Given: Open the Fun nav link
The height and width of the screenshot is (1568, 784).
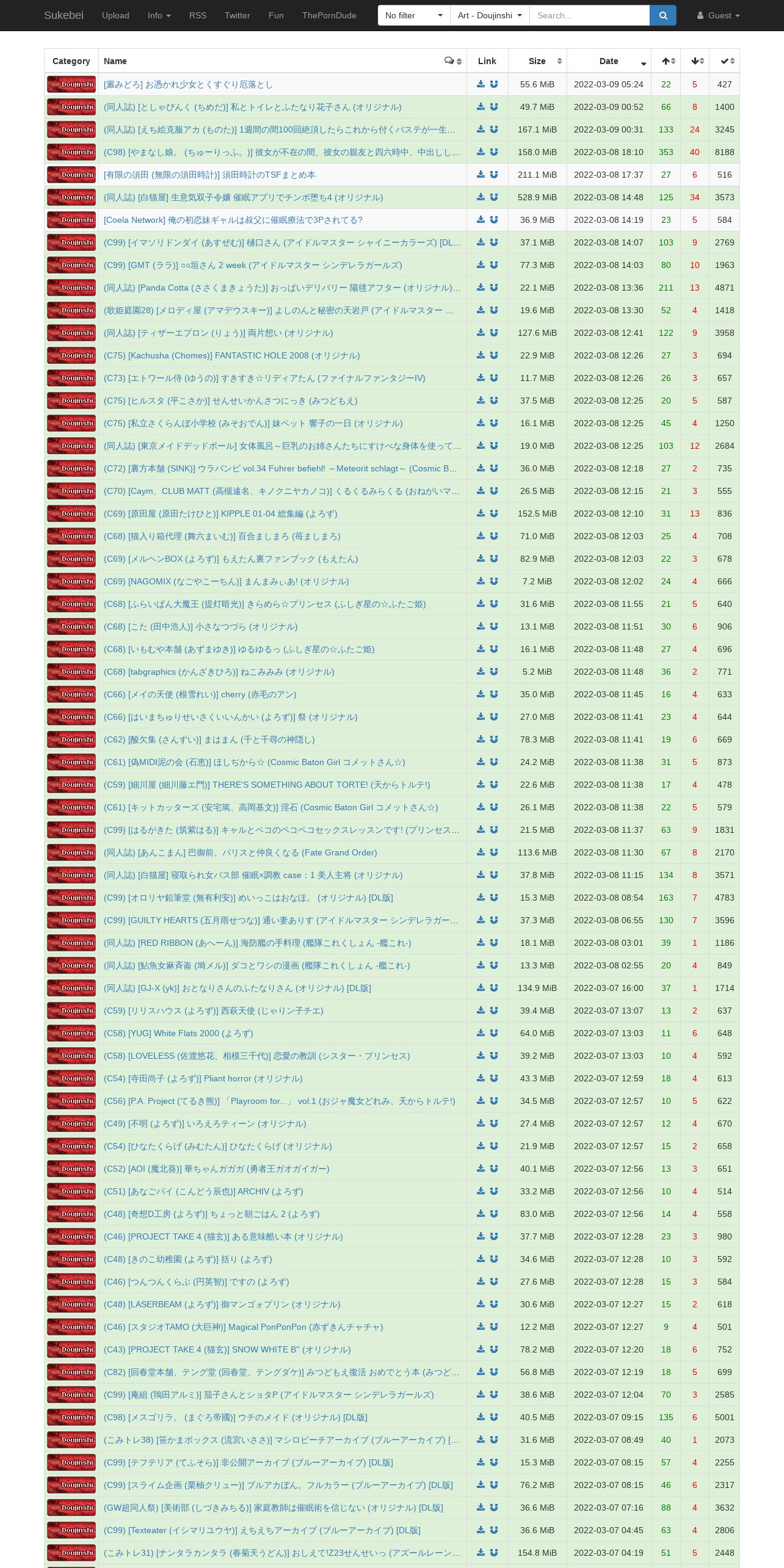Looking at the screenshot, I should pyautogui.click(x=276, y=15).
